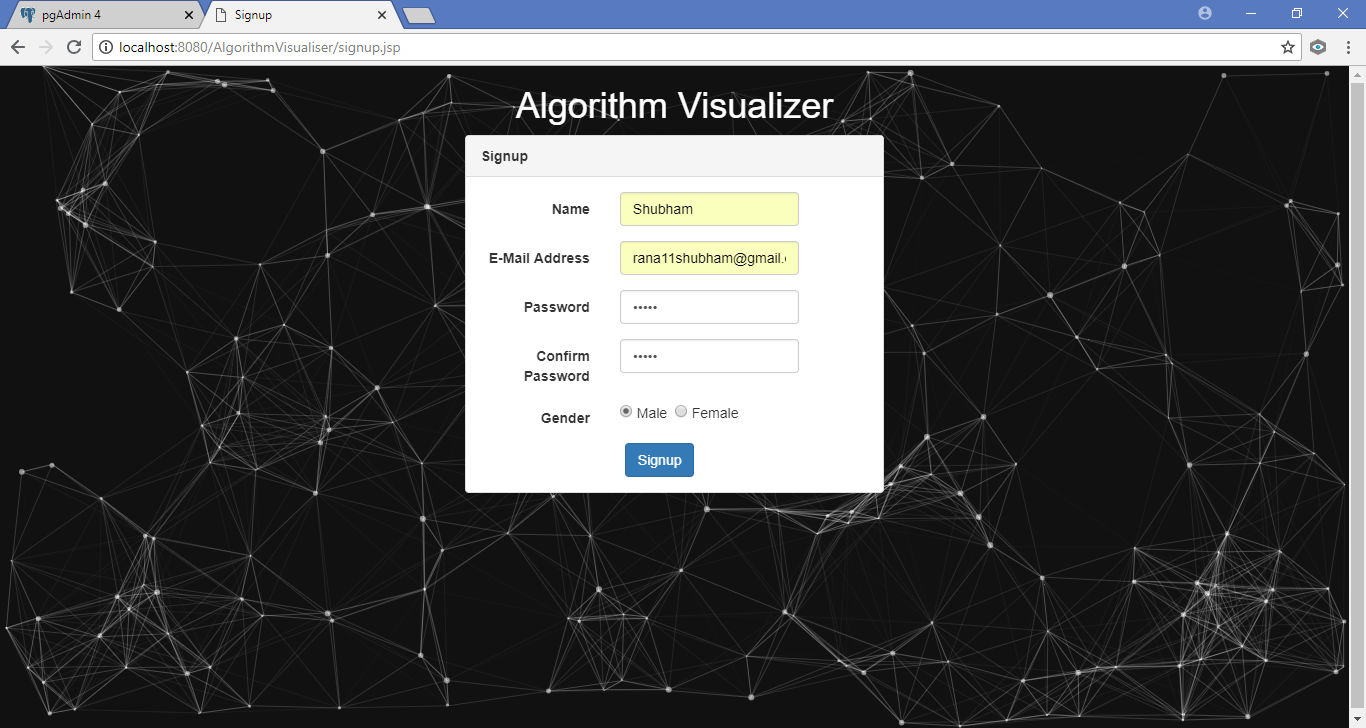Focus the Password field
1366x728 pixels.
coord(709,307)
